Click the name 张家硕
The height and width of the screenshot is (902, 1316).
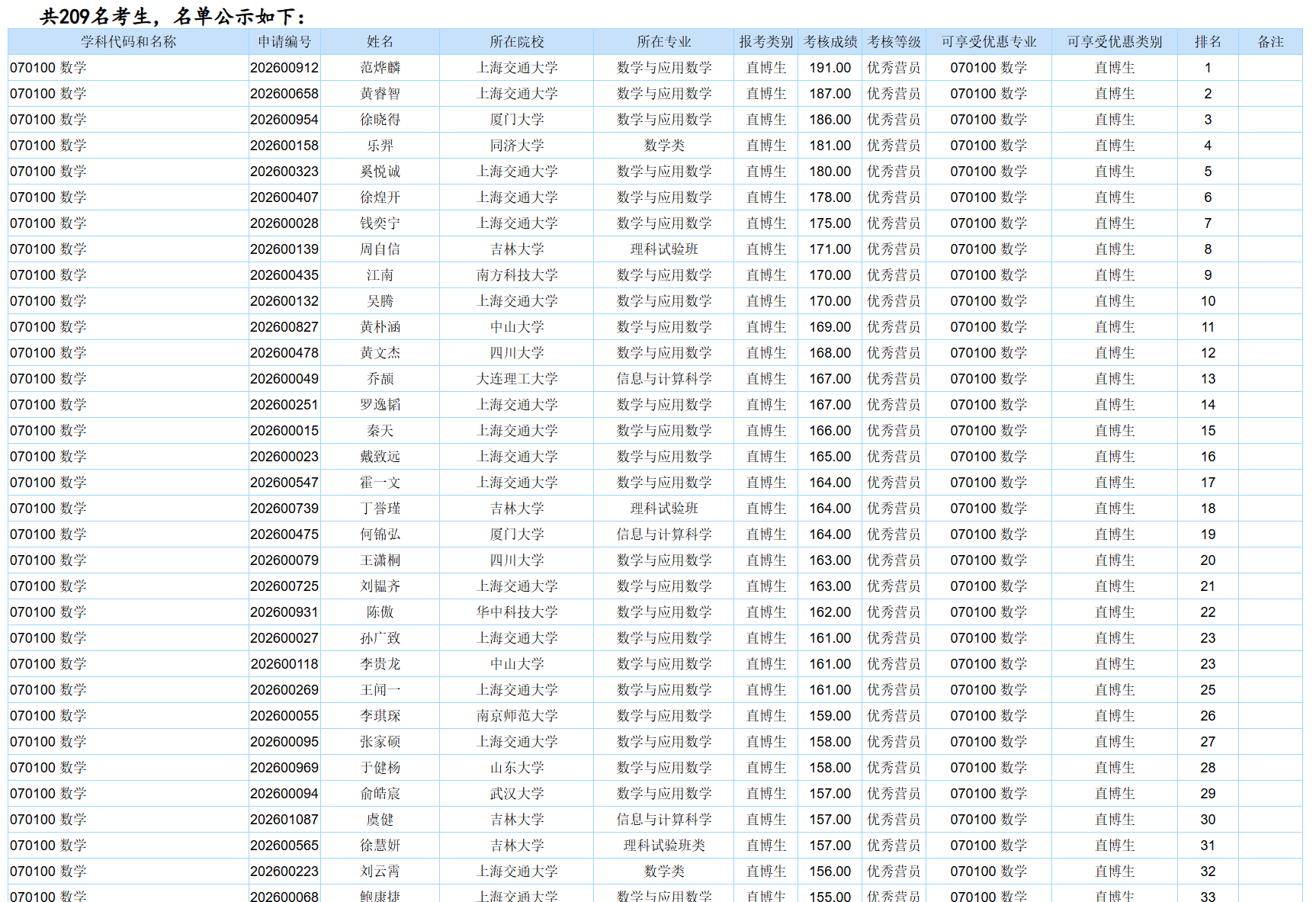[380, 742]
